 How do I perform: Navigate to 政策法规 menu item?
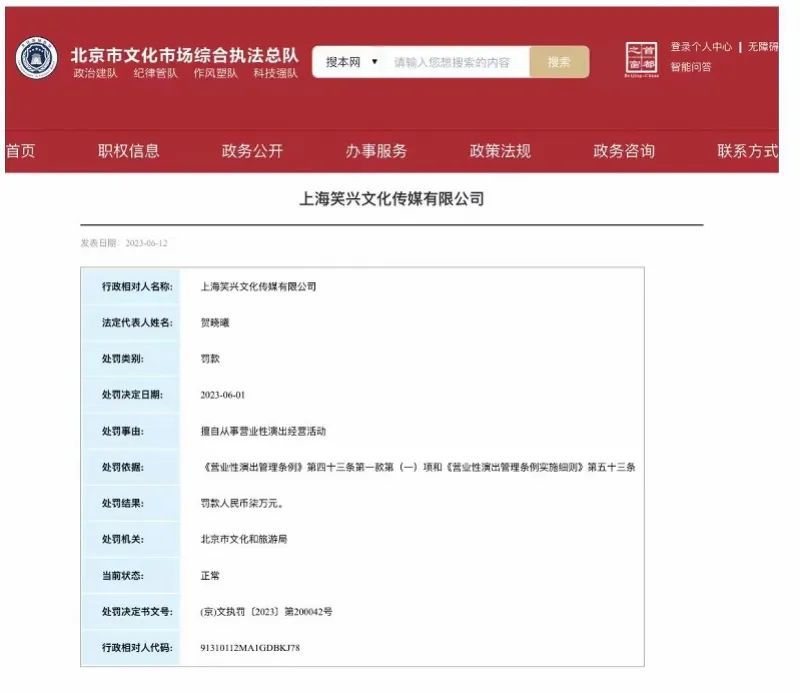tap(500, 151)
